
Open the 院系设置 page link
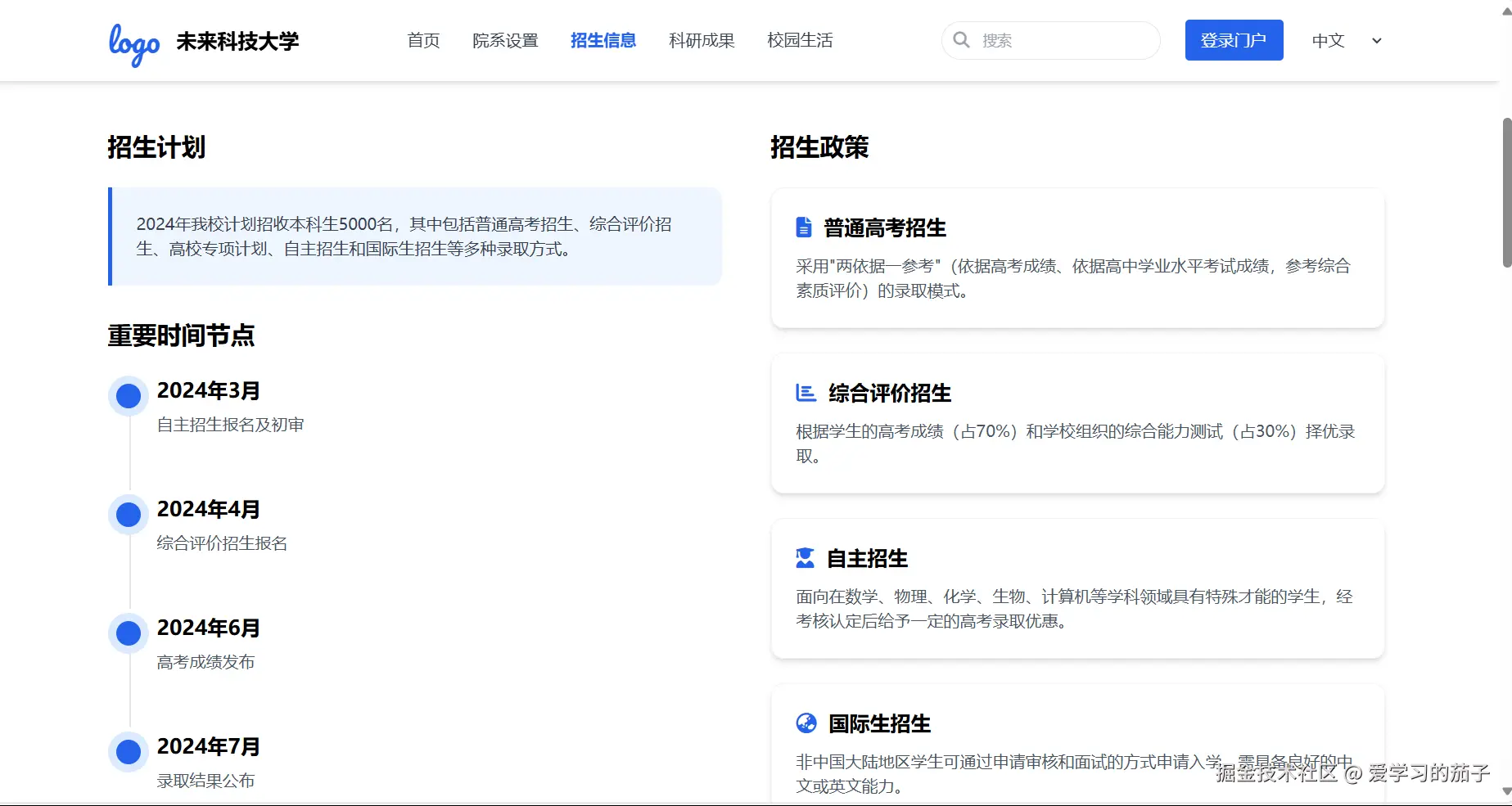click(506, 40)
